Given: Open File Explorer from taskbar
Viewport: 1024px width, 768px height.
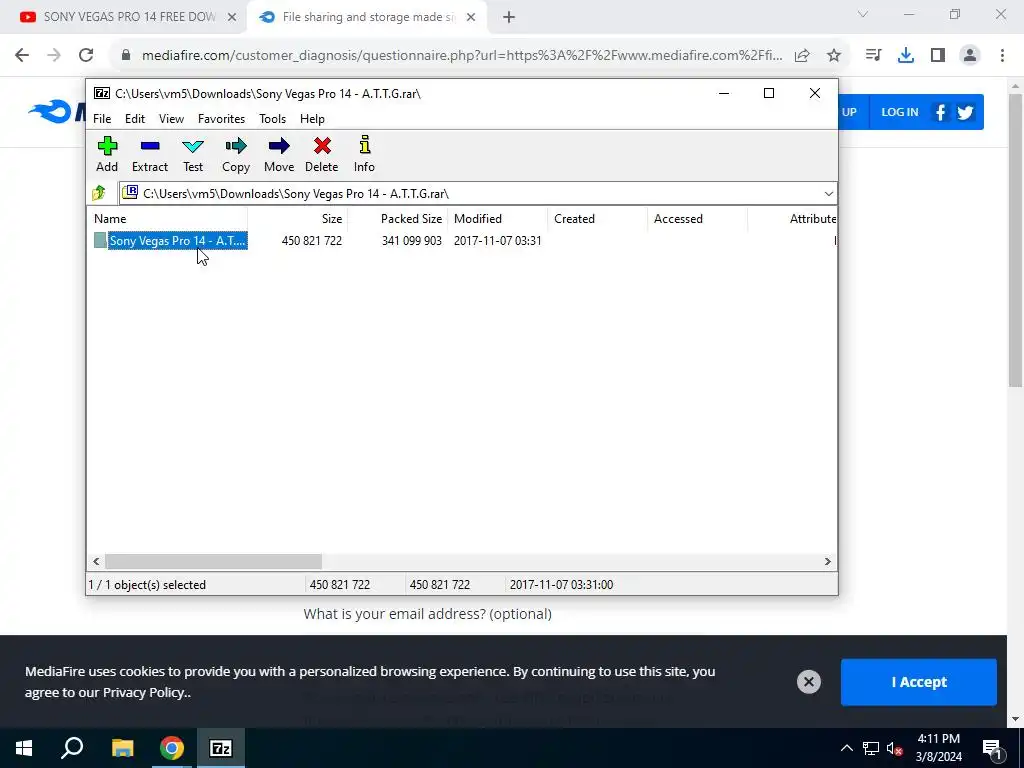Looking at the screenshot, I should click(x=122, y=748).
